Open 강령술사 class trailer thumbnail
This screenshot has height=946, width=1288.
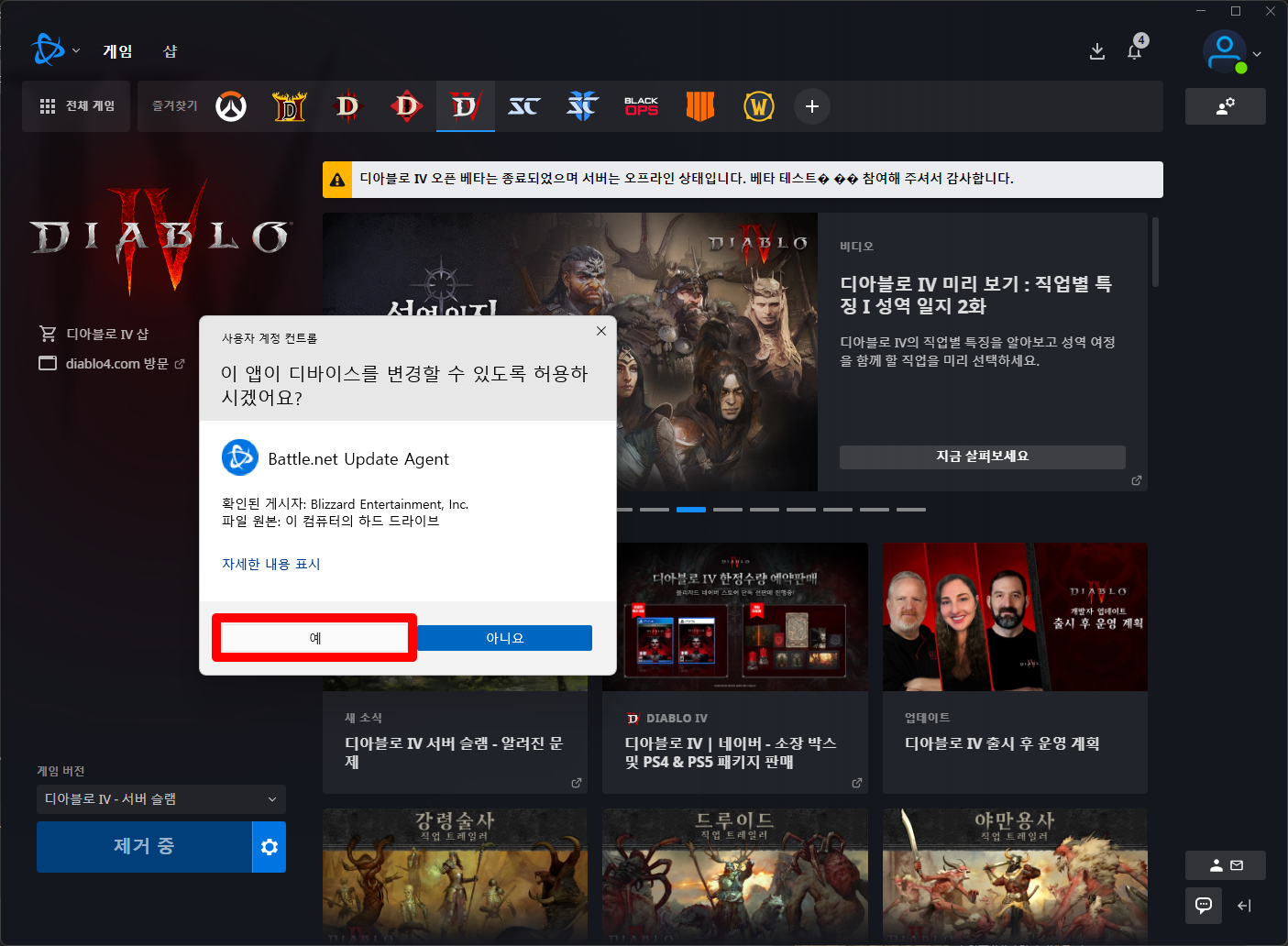pyautogui.click(x=455, y=874)
